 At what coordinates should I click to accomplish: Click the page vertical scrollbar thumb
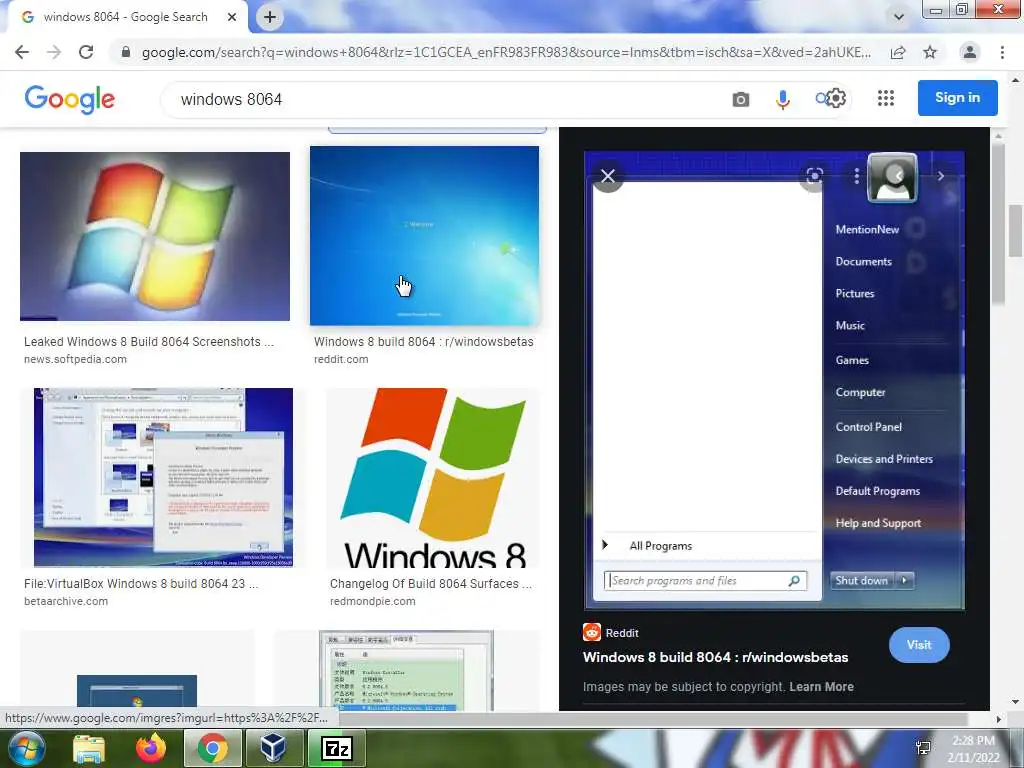pos(1016,231)
